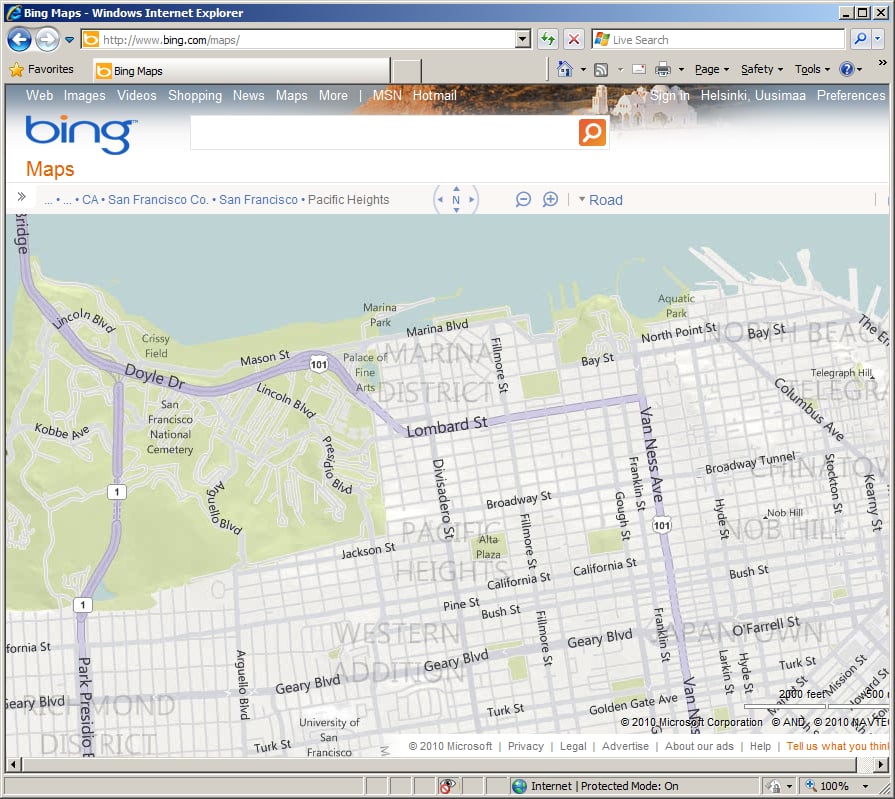Open Bing Videos link
Viewport: 895px width, 799px height.
(136, 95)
